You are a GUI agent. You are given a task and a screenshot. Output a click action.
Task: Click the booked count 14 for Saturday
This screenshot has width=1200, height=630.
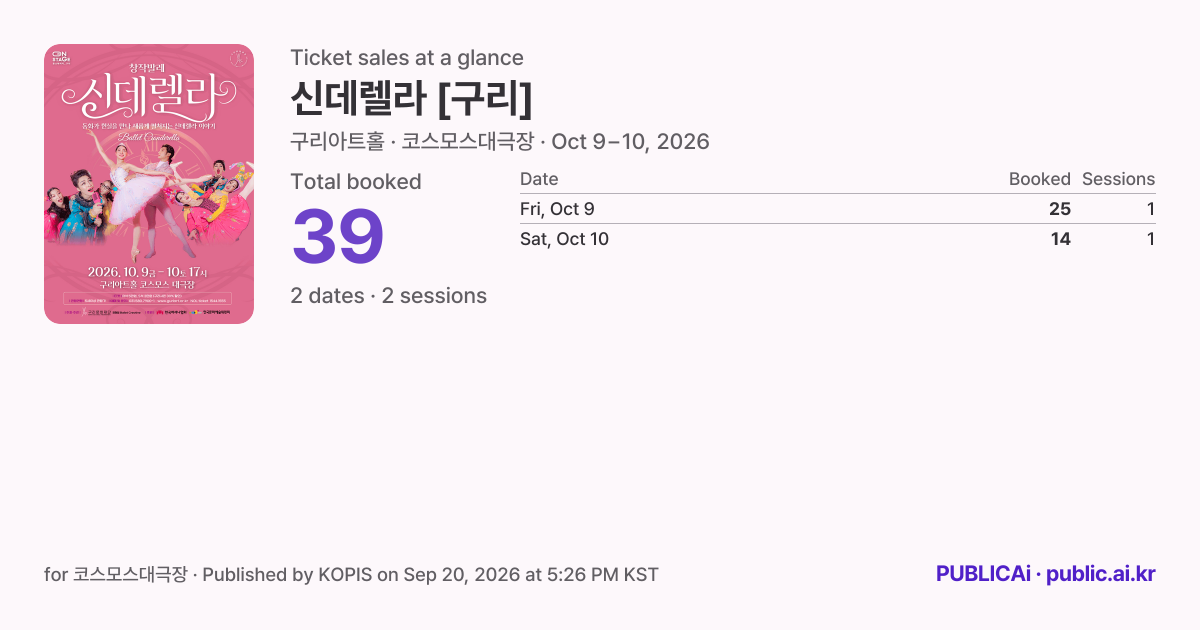(x=1059, y=239)
